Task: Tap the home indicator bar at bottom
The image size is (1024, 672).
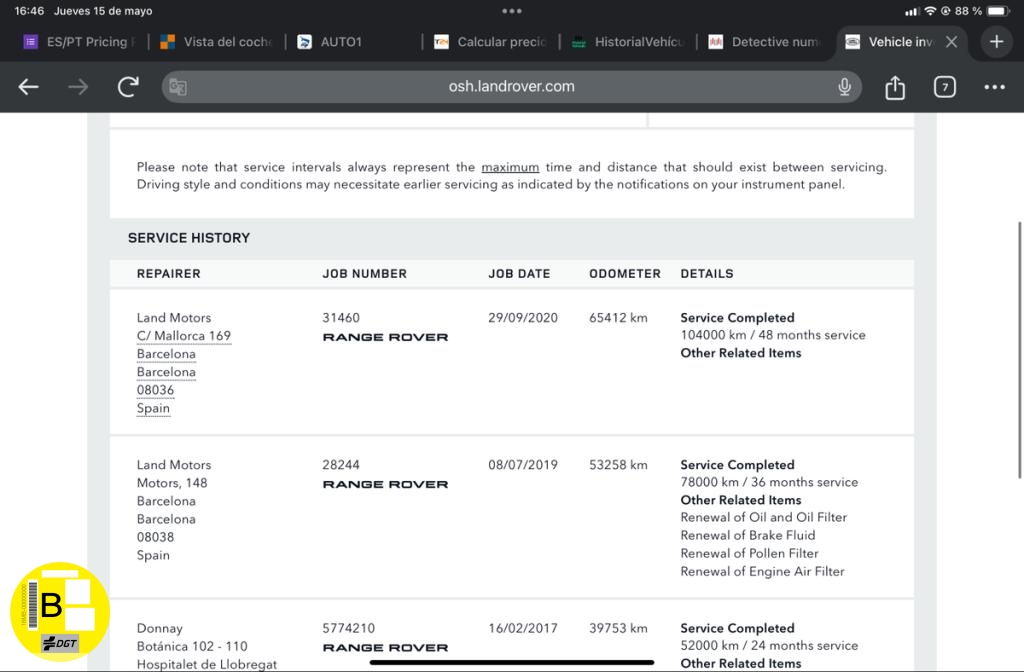Action: click(x=511, y=662)
